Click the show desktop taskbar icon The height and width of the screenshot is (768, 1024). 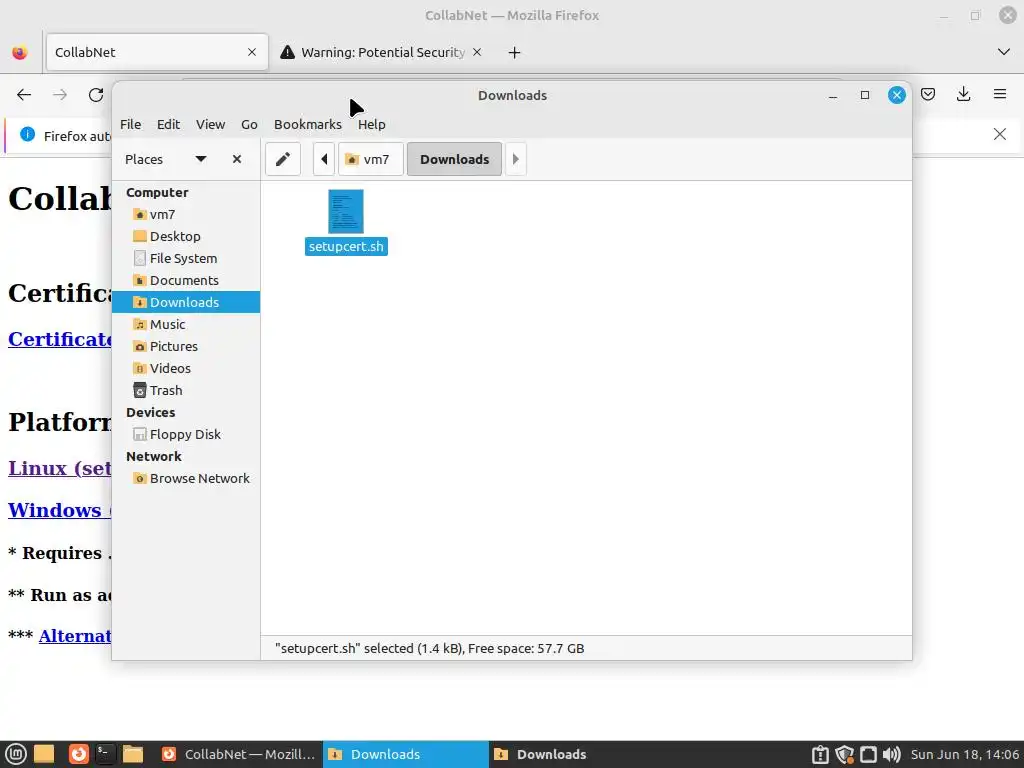[x=44, y=754]
